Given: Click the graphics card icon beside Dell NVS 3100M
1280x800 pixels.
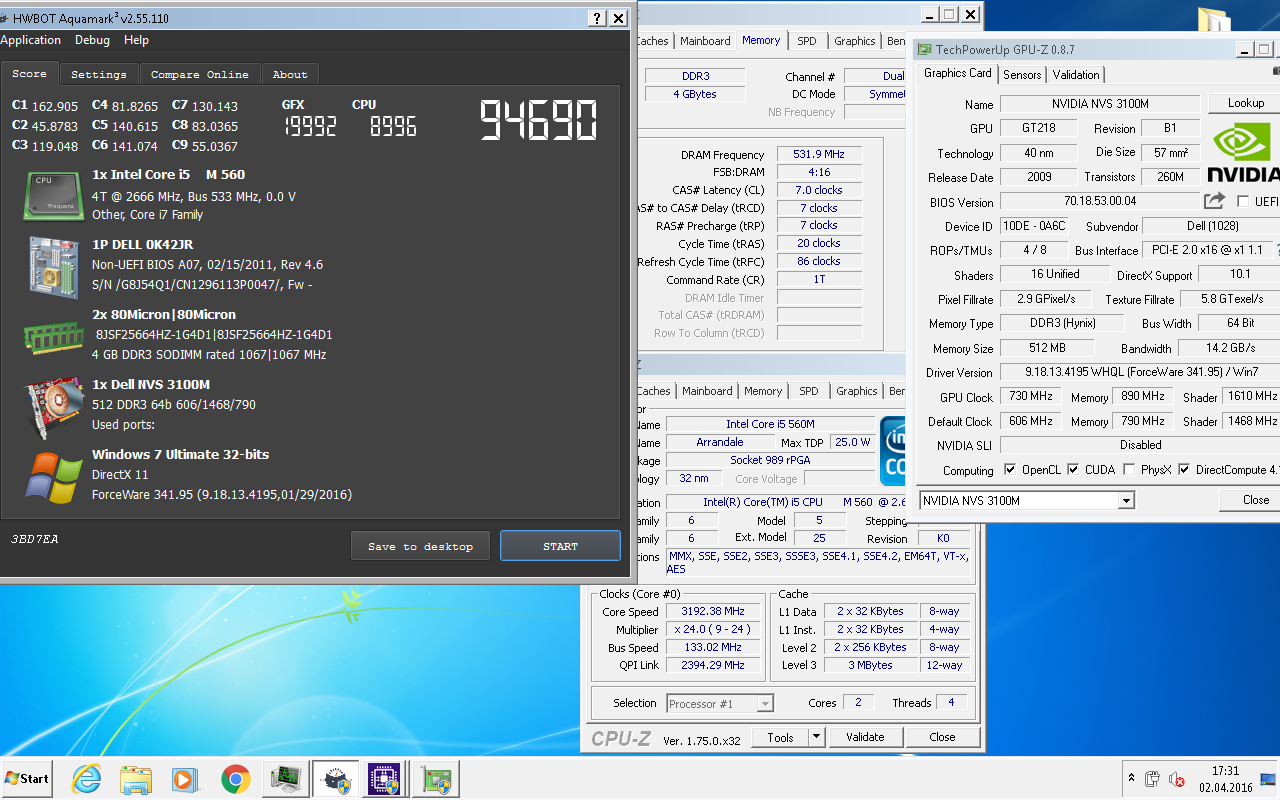Looking at the screenshot, I should coord(54,408).
